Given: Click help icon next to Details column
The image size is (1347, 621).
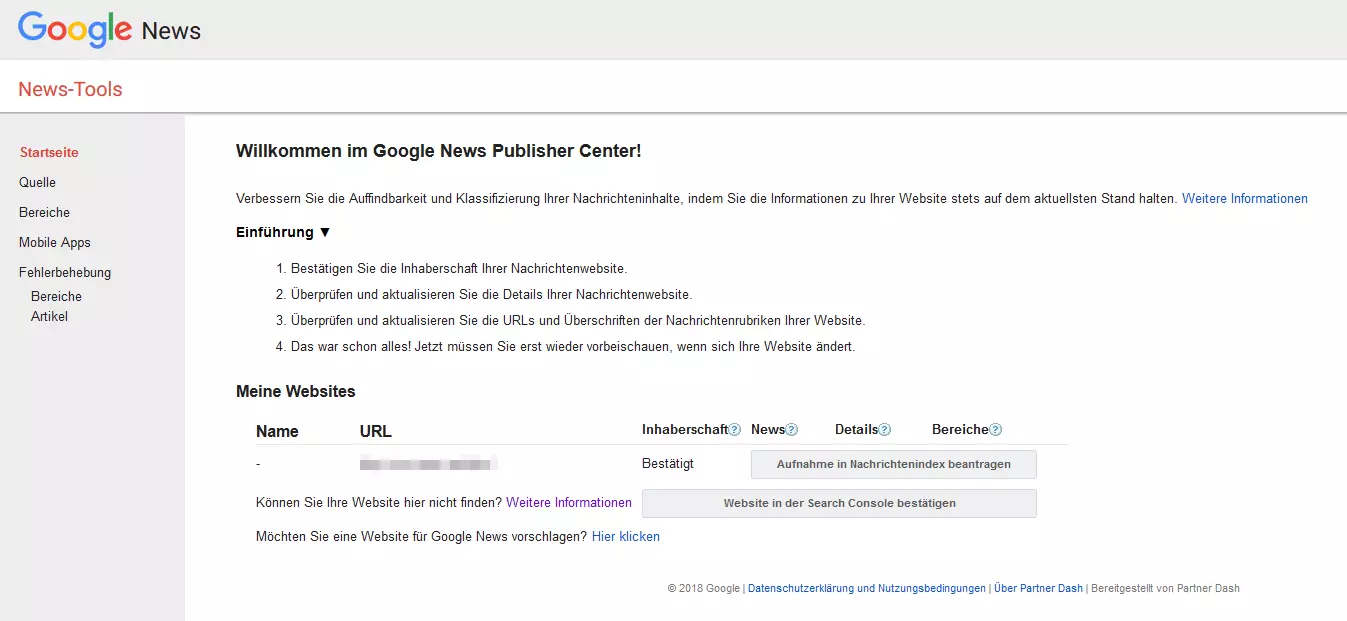Looking at the screenshot, I should (x=885, y=430).
